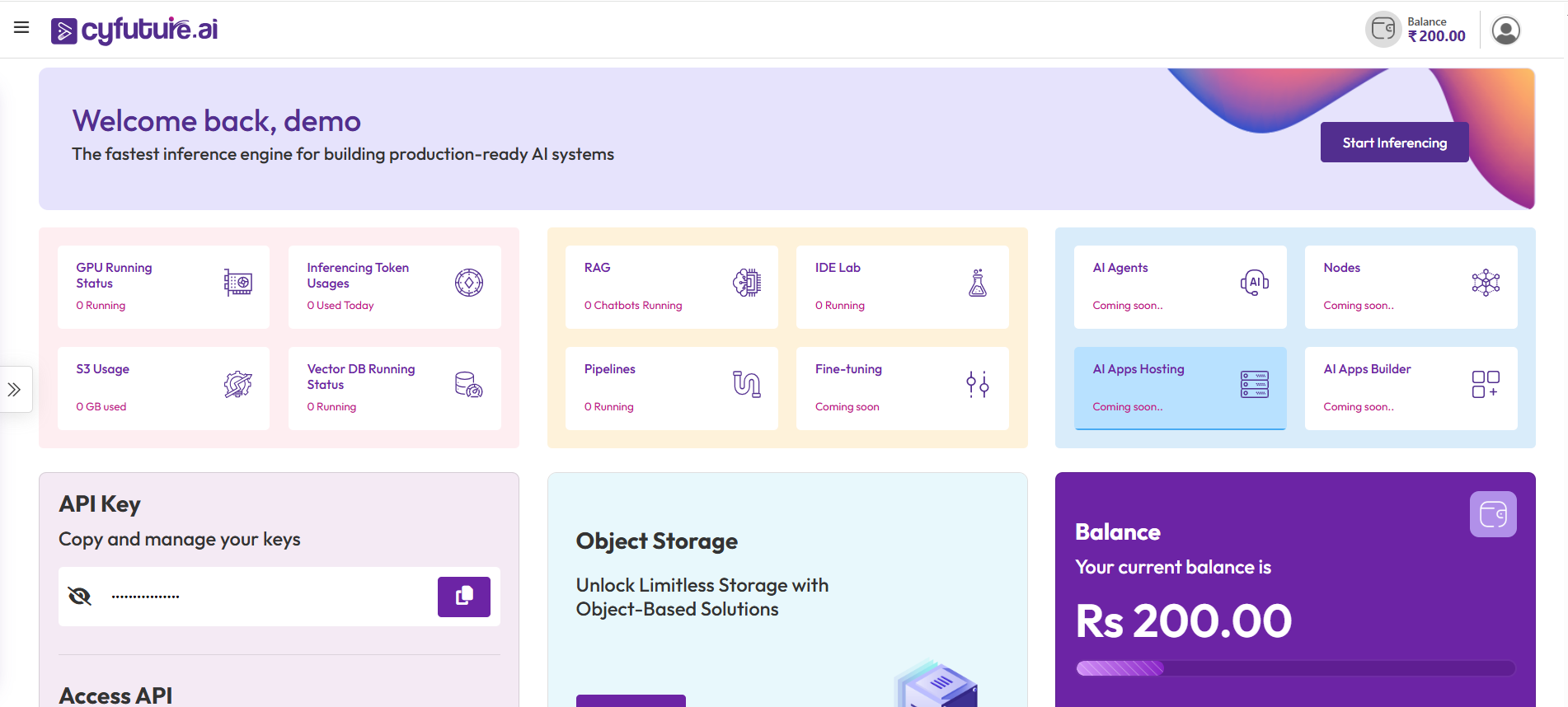Select the Fine-tuning card

click(902, 388)
